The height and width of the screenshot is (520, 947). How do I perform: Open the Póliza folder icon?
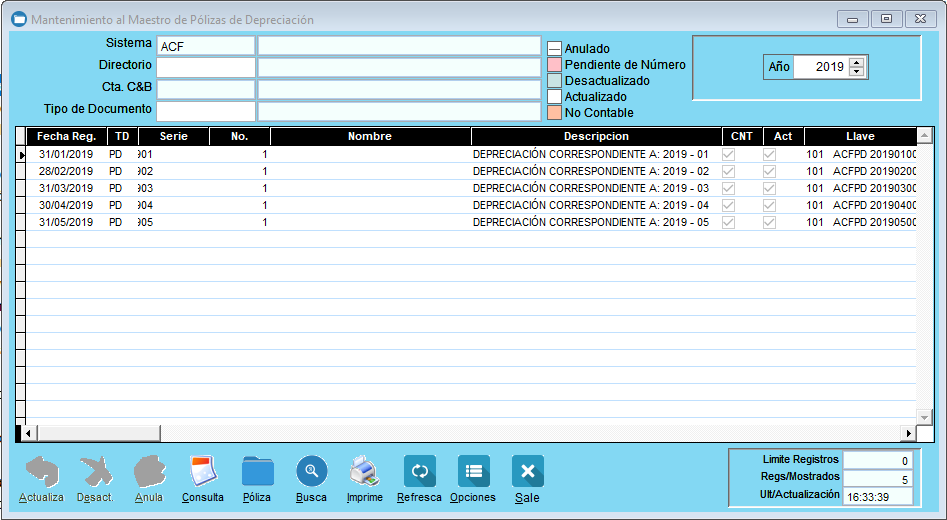[x=257, y=472]
